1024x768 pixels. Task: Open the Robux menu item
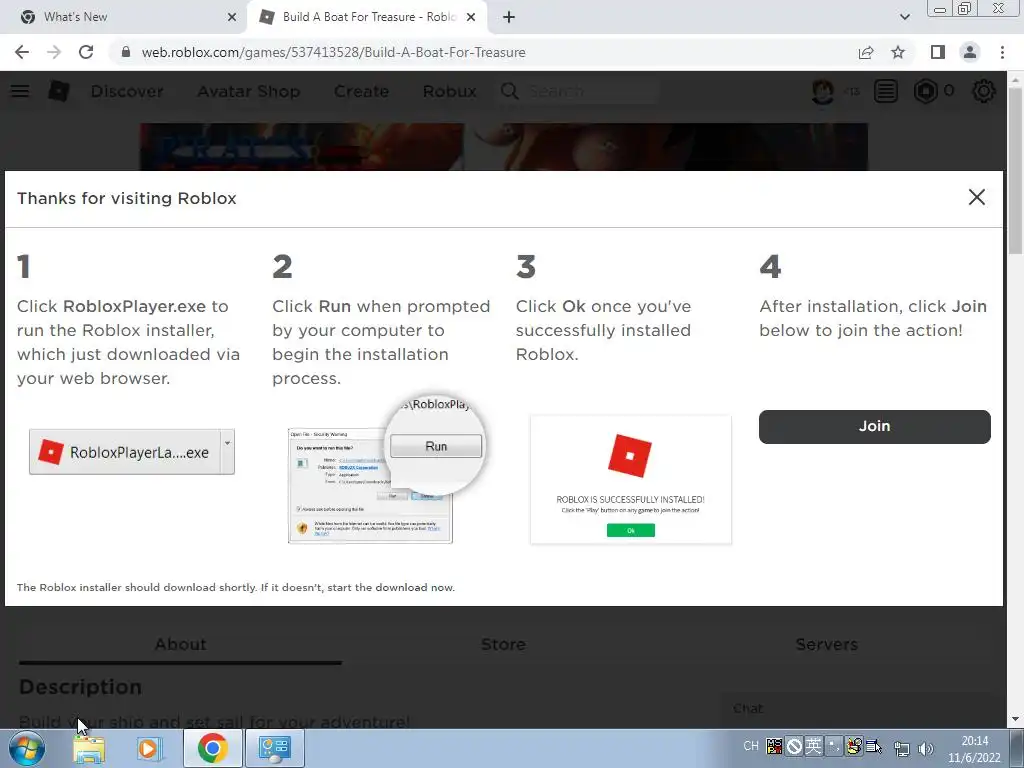[449, 91]
